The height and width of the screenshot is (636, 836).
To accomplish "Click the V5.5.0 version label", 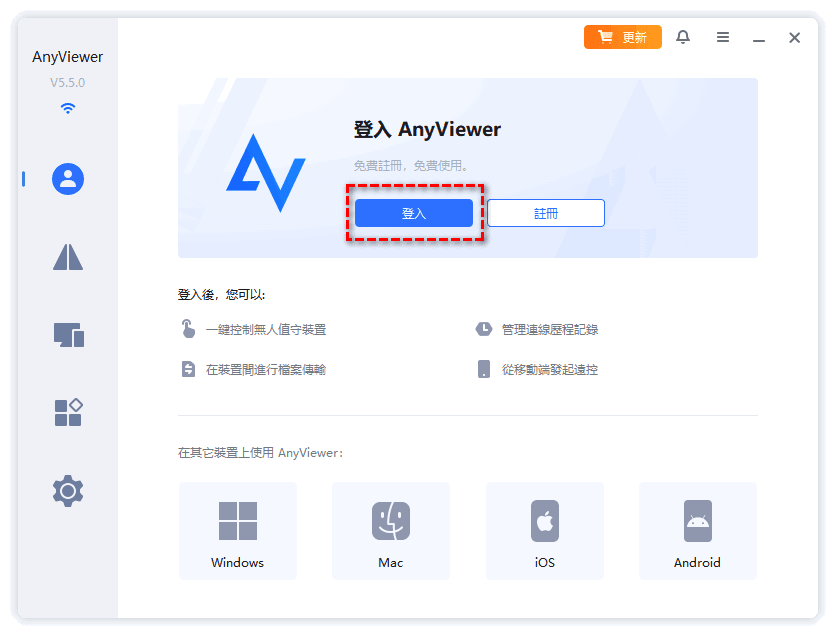I will tap(68, 83).
